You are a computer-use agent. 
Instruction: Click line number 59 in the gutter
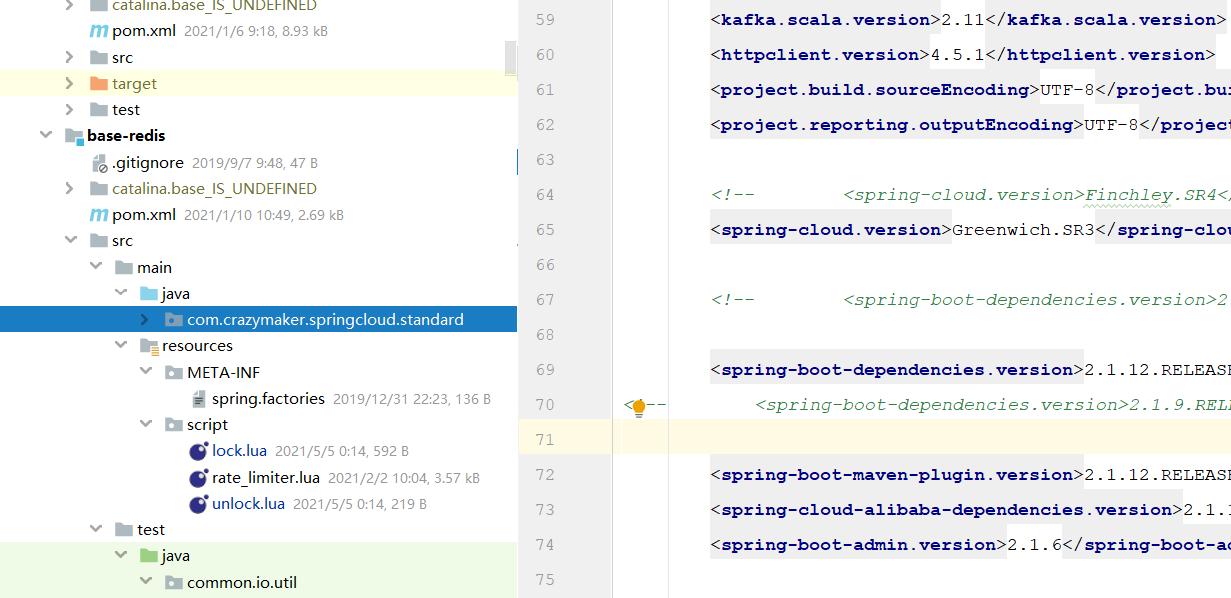545,20
